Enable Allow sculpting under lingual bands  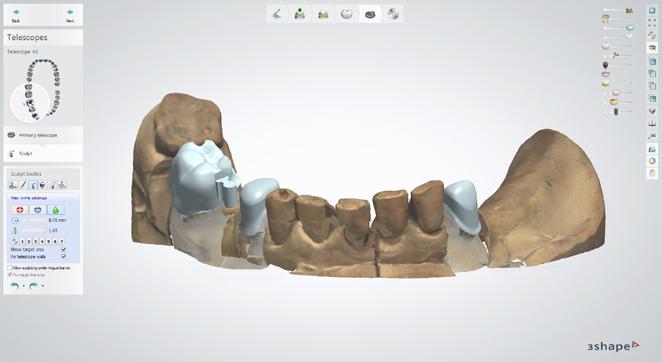(x=10, y=268)
